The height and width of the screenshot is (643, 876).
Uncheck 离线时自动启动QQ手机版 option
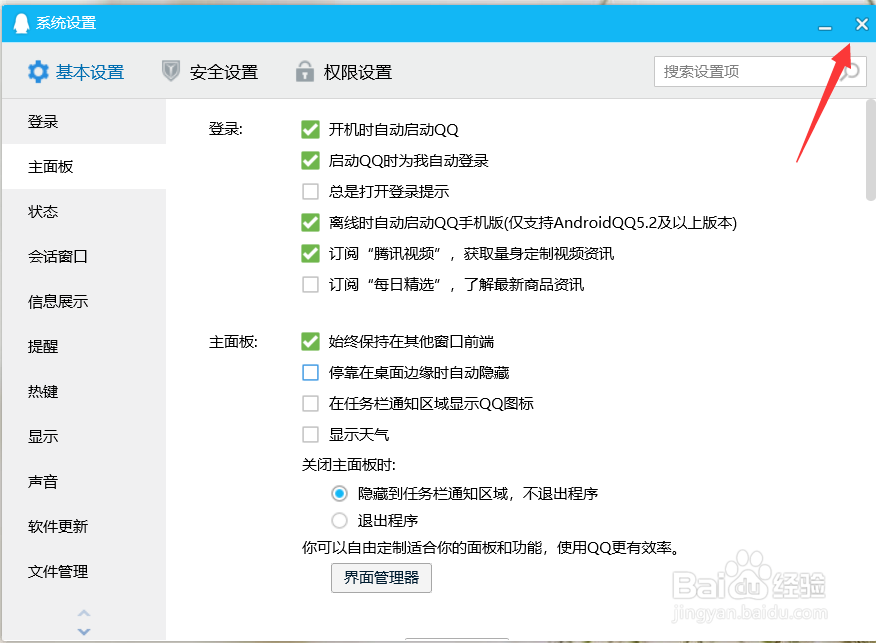click(x=310, y=222)
